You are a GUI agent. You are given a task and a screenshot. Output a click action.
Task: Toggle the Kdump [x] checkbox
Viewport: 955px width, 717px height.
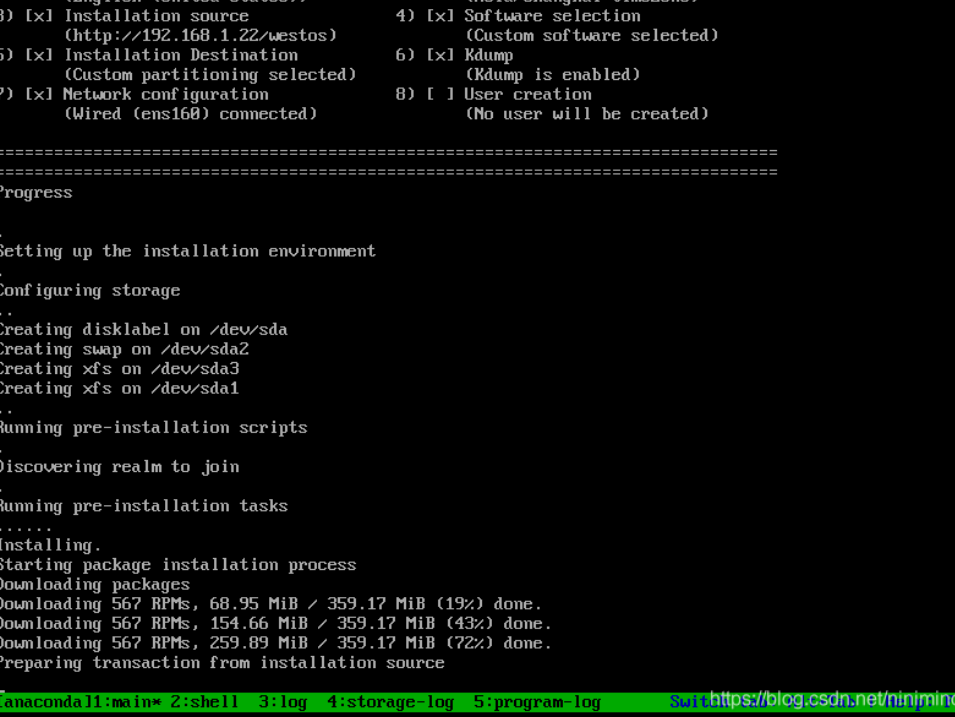coord(440,55)
